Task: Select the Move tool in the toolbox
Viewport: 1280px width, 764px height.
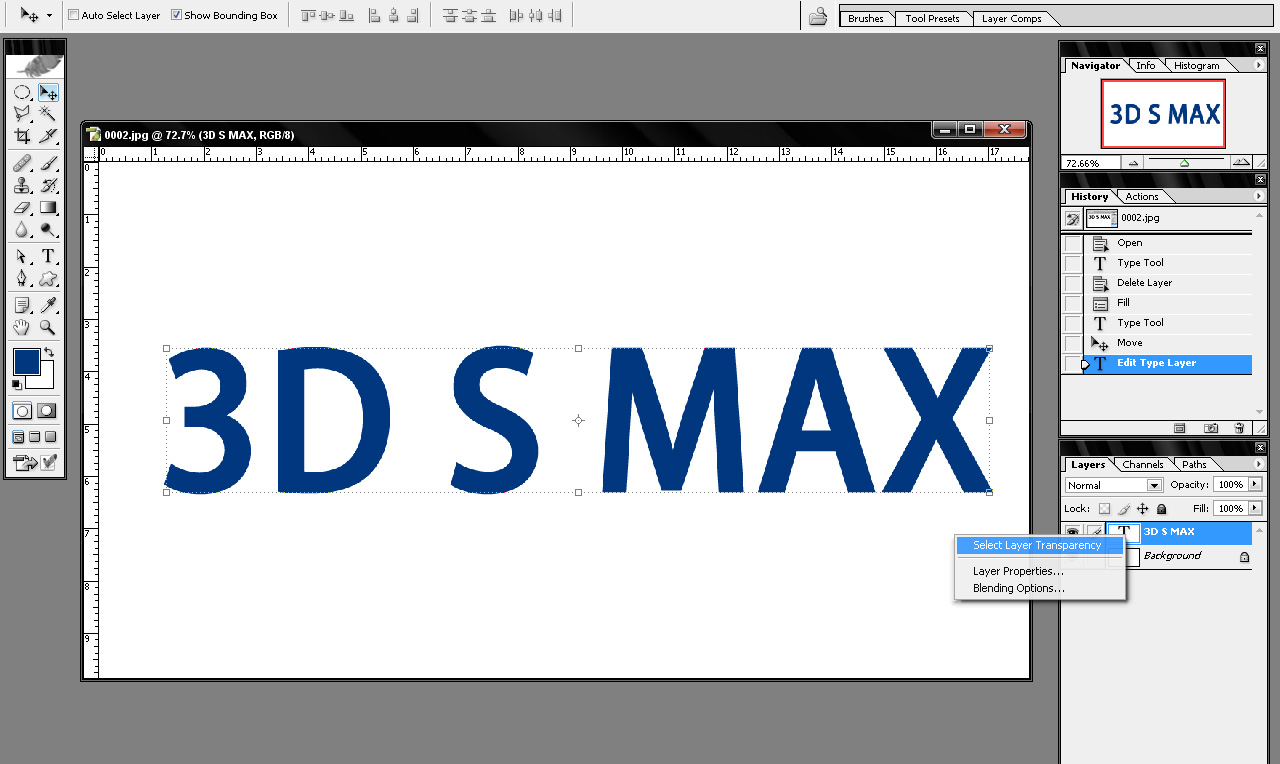Action: click(x=47, y=92)
